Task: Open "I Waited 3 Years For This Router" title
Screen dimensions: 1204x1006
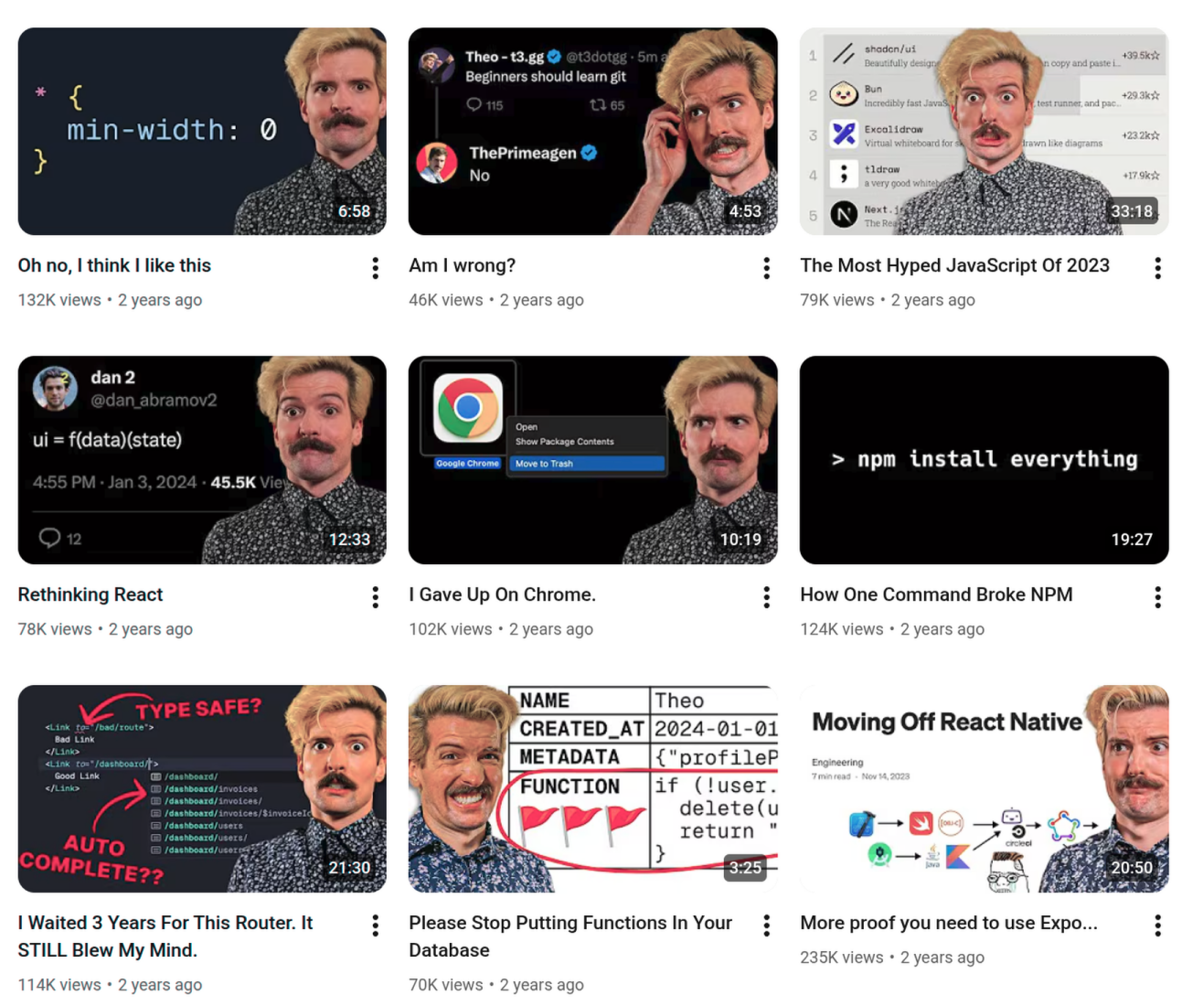Action: tap(165, 936)
